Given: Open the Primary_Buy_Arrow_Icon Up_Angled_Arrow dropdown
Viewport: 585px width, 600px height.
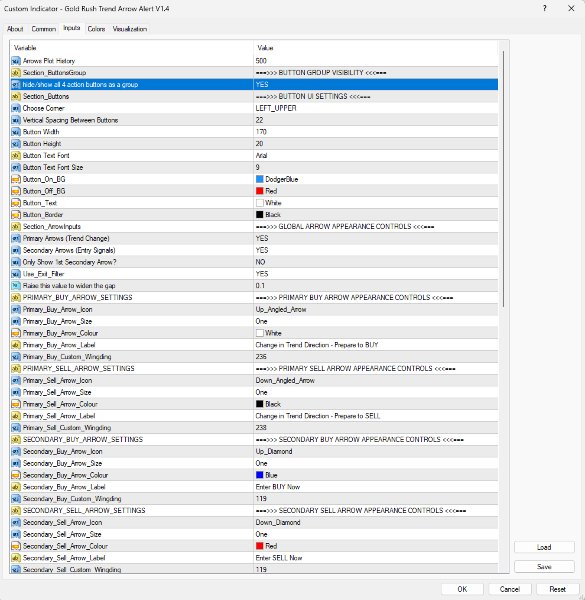Looking at the screenshot, I should point(375,310).
